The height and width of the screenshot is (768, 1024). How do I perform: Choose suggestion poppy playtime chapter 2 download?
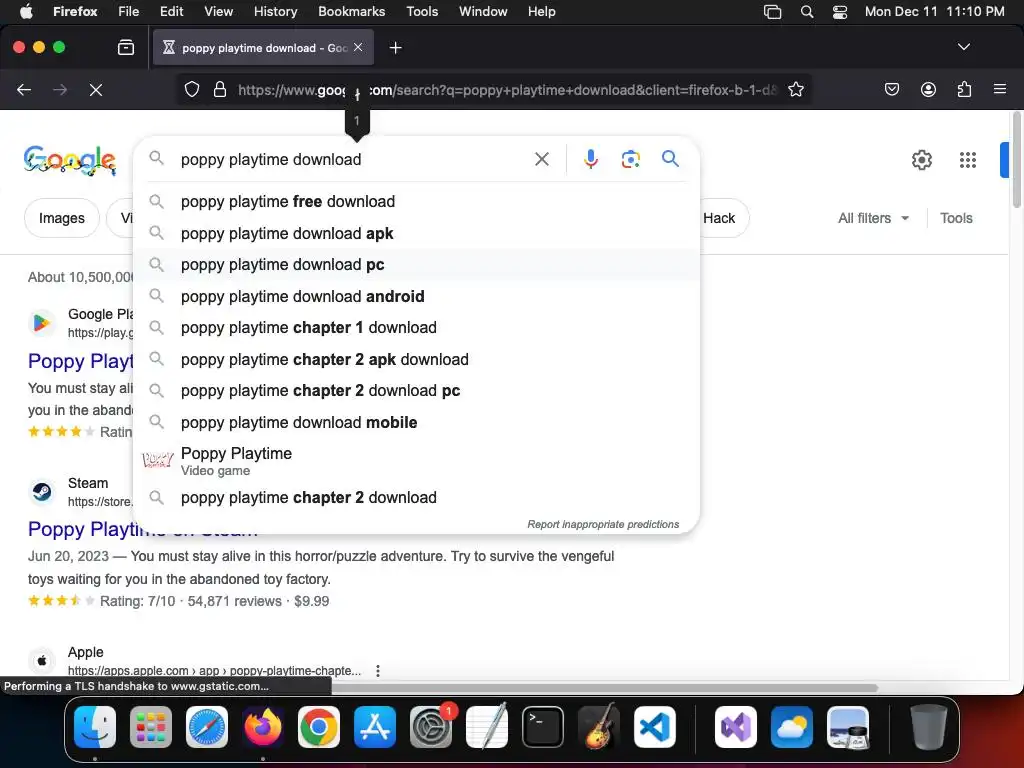click(x=417, y=498)
